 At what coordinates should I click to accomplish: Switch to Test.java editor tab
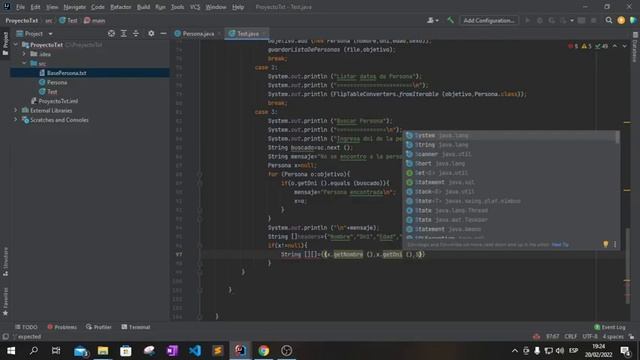pyautogui.click(x=248, y=33)
